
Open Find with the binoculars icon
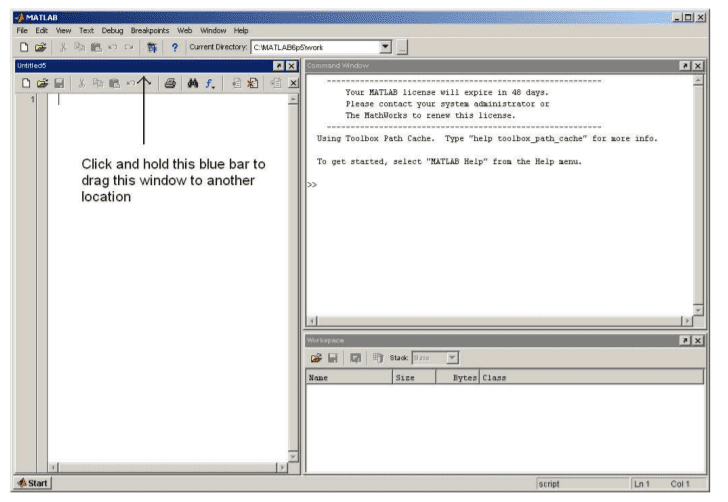pos(193,83)
